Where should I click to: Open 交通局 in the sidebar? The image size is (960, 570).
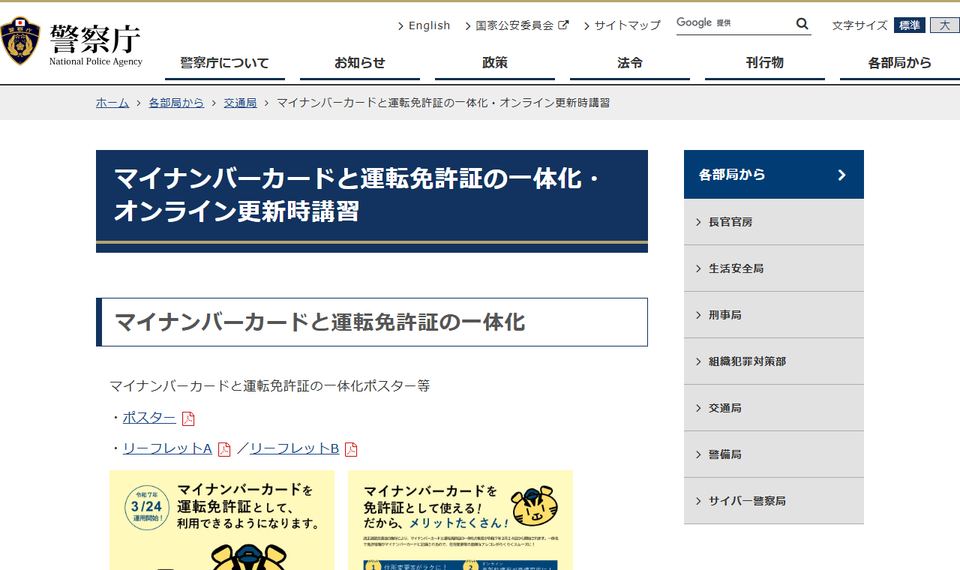(774, 408)
